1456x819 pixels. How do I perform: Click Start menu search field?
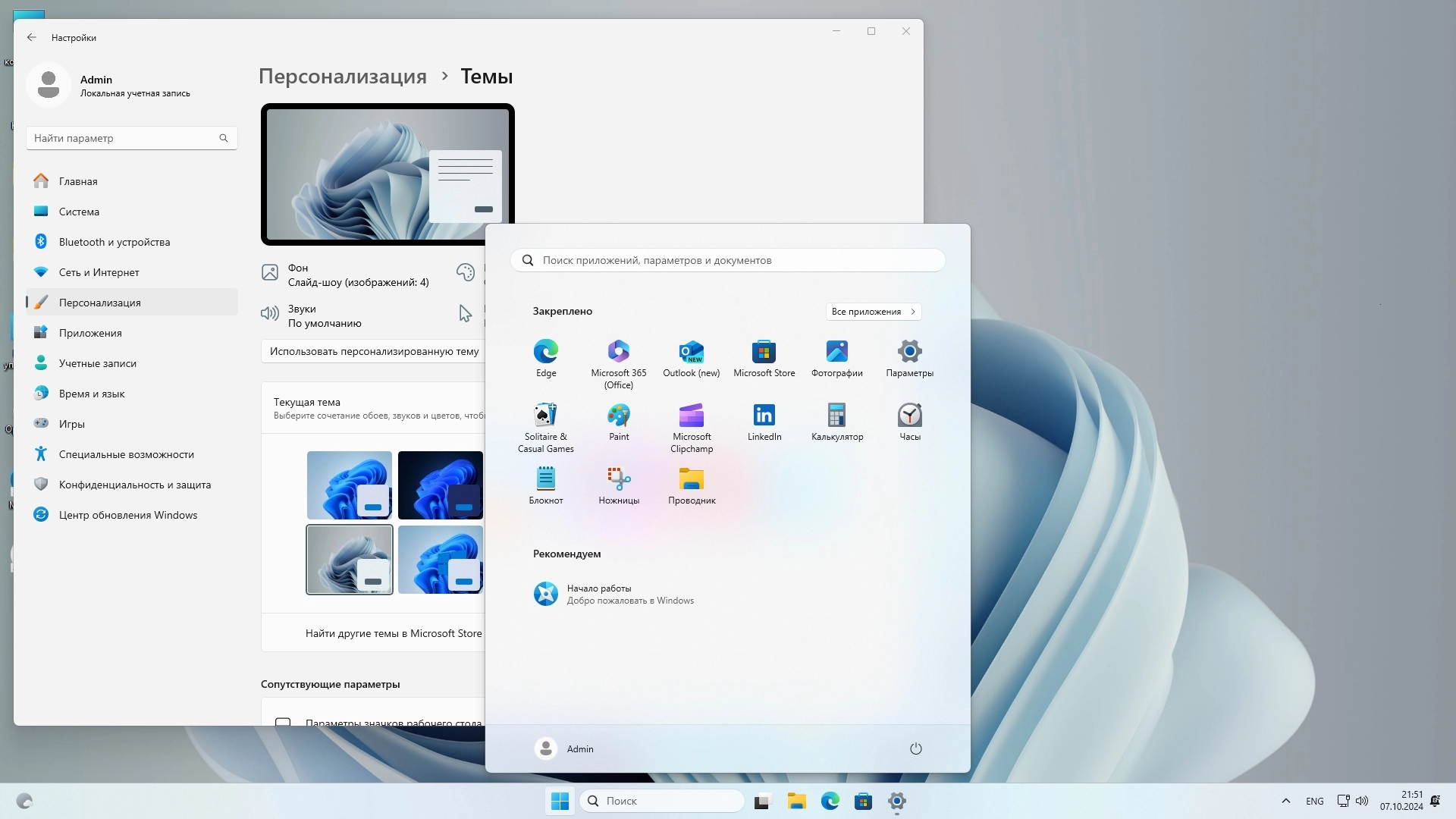pos(728,260)
